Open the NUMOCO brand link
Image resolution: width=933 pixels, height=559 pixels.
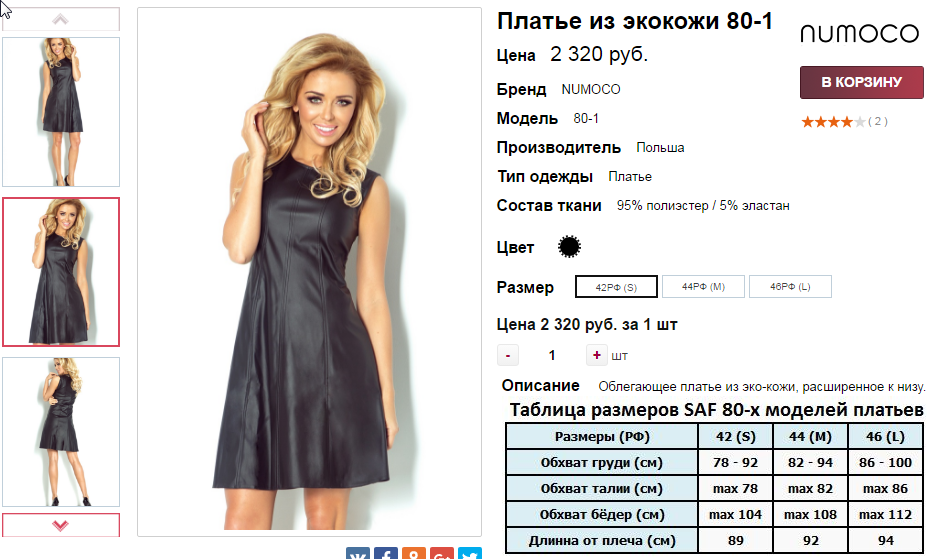tap(590, 89)
